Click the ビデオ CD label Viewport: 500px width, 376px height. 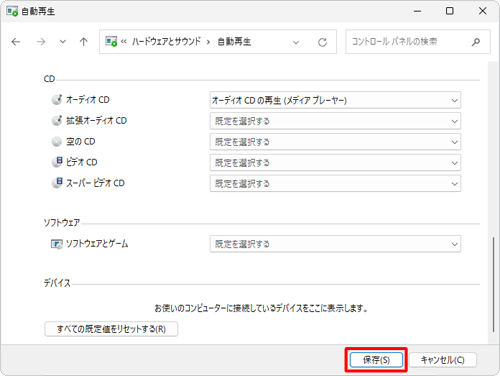[x=82, y=162]
